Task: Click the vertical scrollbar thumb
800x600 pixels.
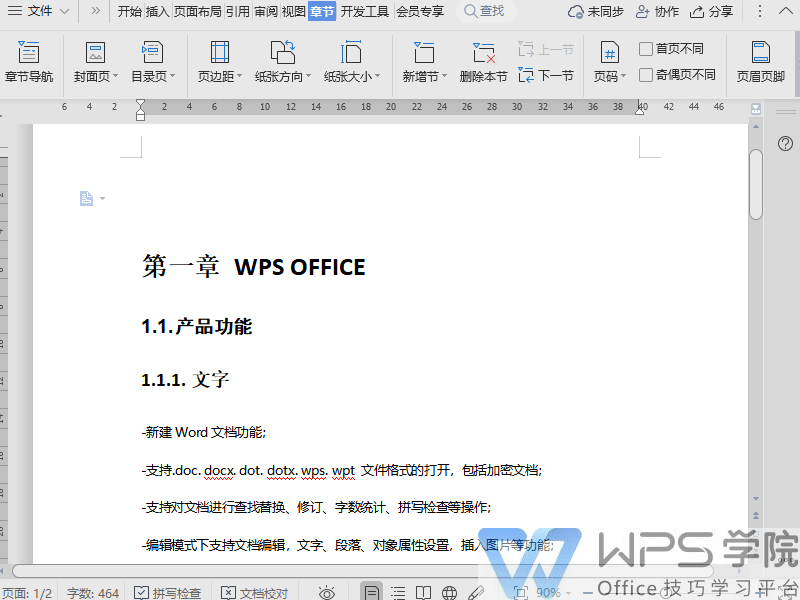Action: coord(756,184)
